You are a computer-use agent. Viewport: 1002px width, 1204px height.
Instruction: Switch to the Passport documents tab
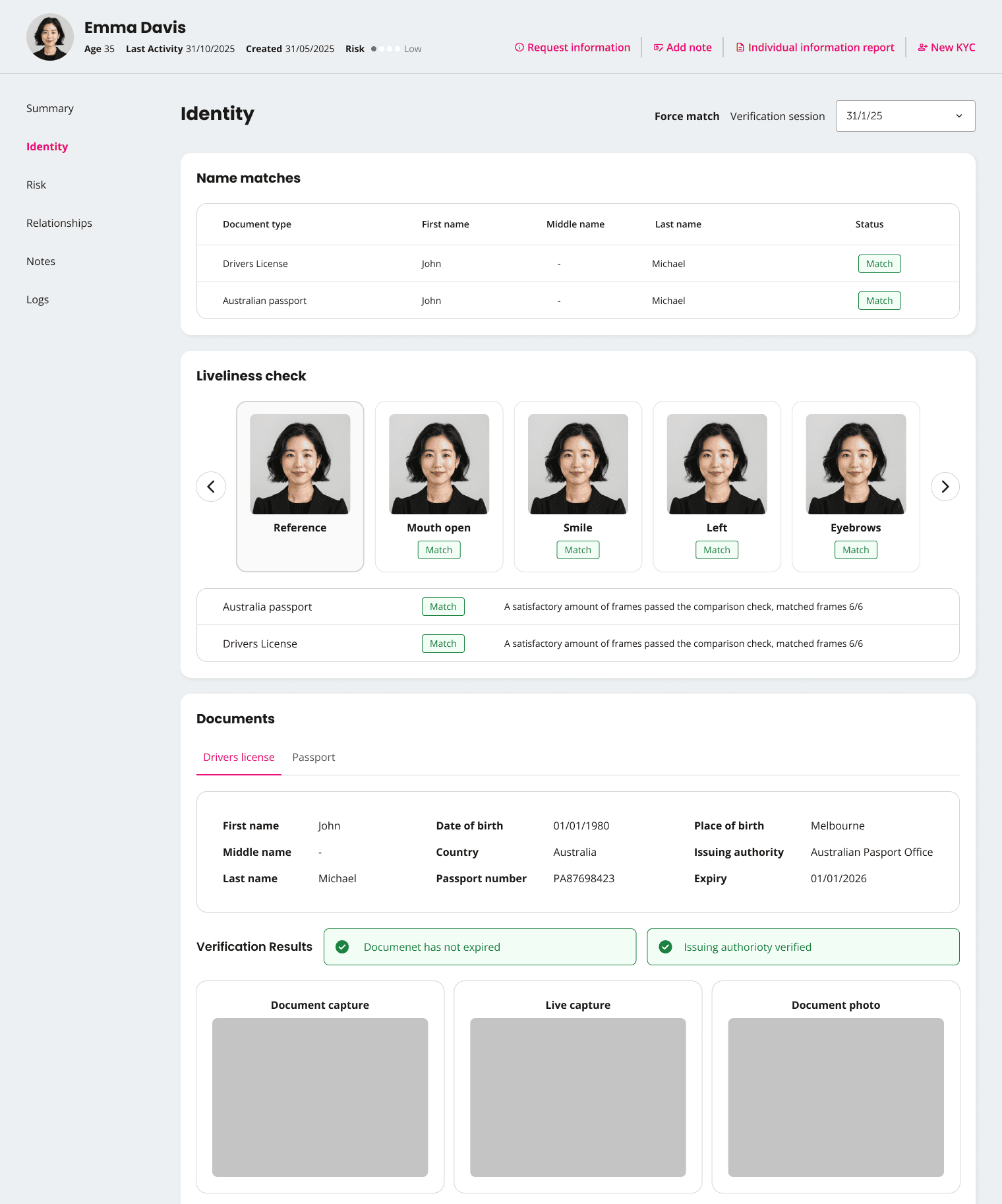[314, 758]
